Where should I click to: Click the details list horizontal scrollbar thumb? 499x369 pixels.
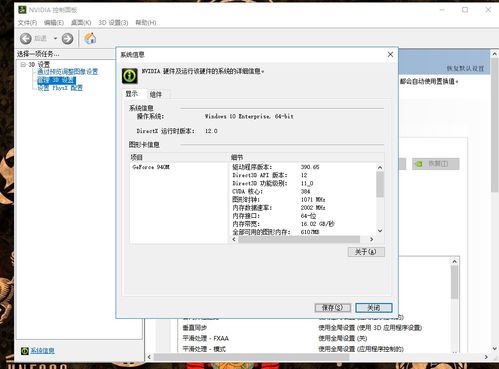coord(299,239)
